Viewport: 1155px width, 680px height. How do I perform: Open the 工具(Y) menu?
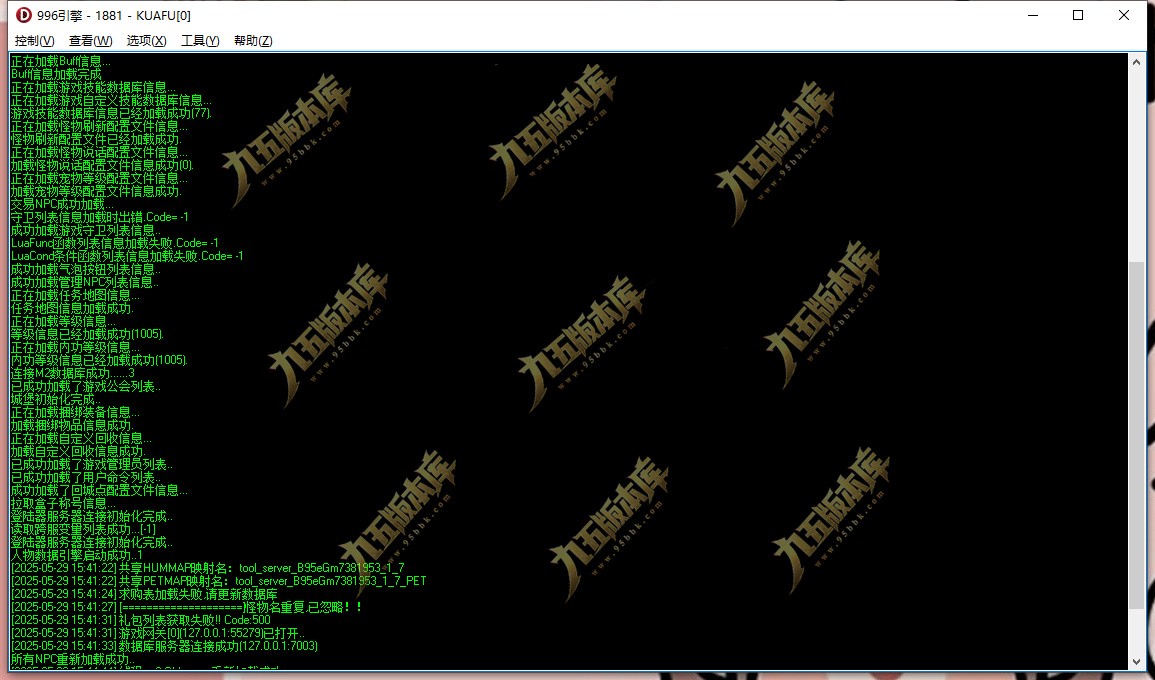(x=200, y=41)
